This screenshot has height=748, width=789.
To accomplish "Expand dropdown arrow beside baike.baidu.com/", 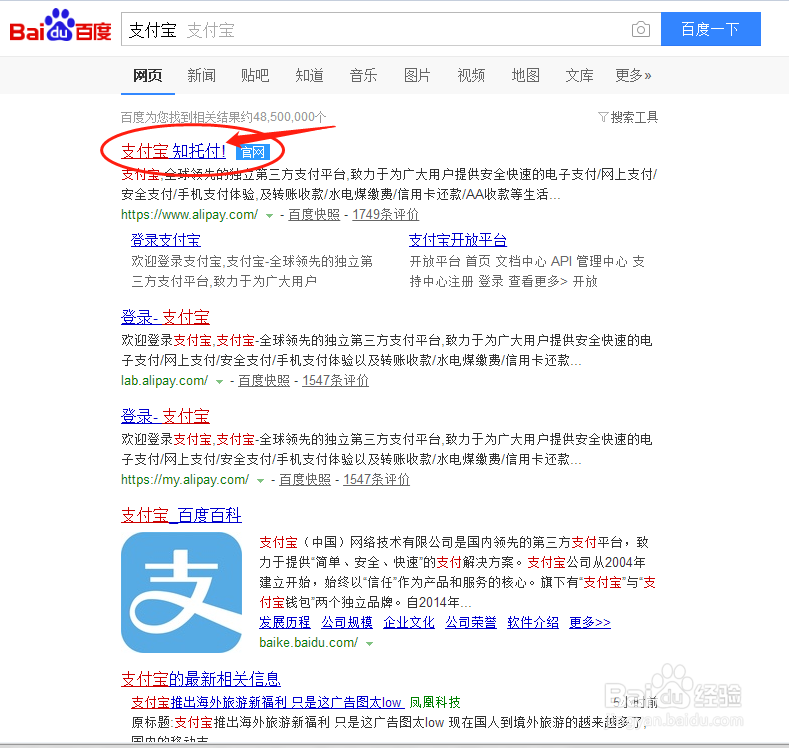I will (370, 644).
